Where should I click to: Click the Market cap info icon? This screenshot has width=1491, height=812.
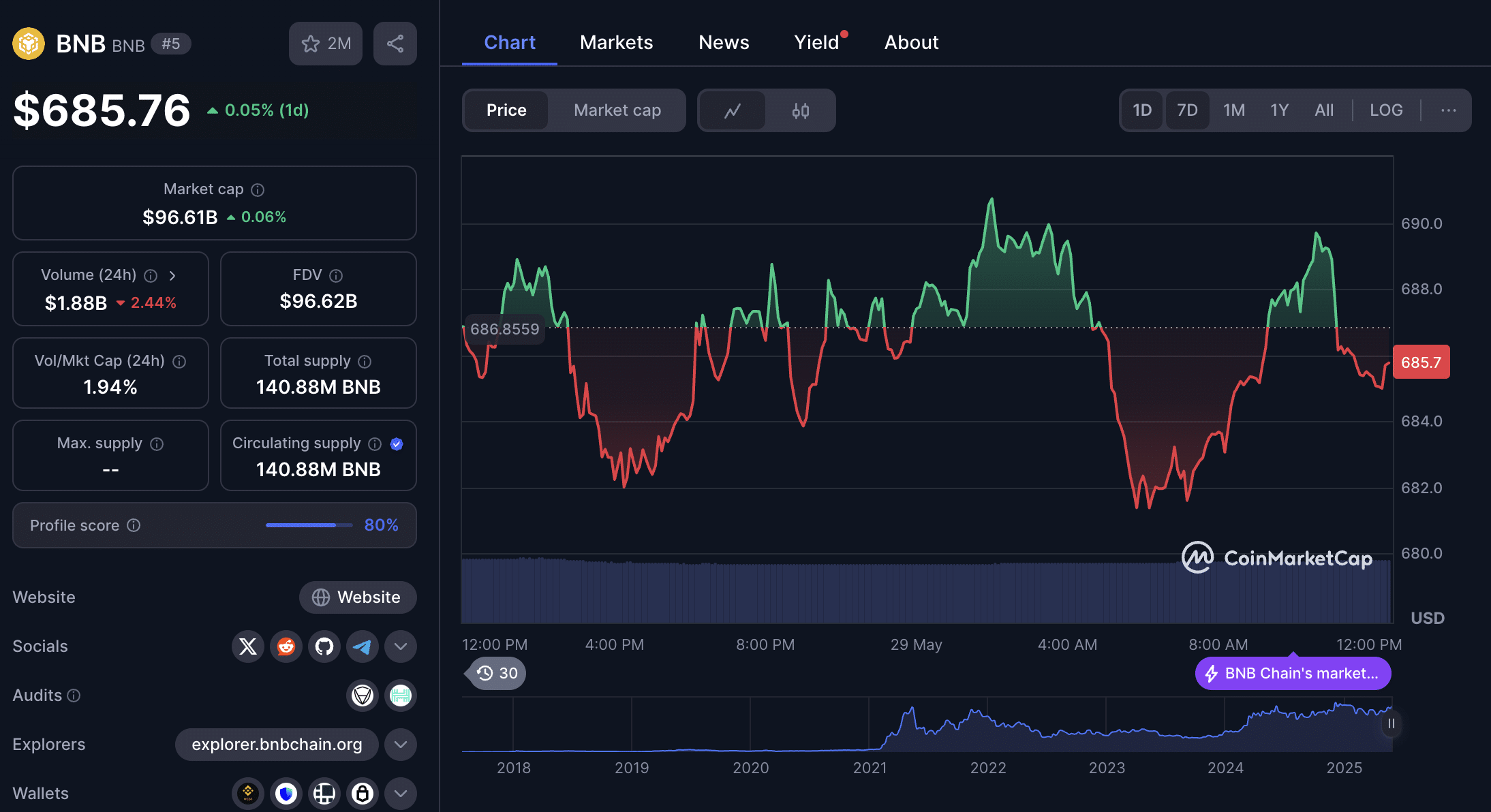(x=258, y=190)
